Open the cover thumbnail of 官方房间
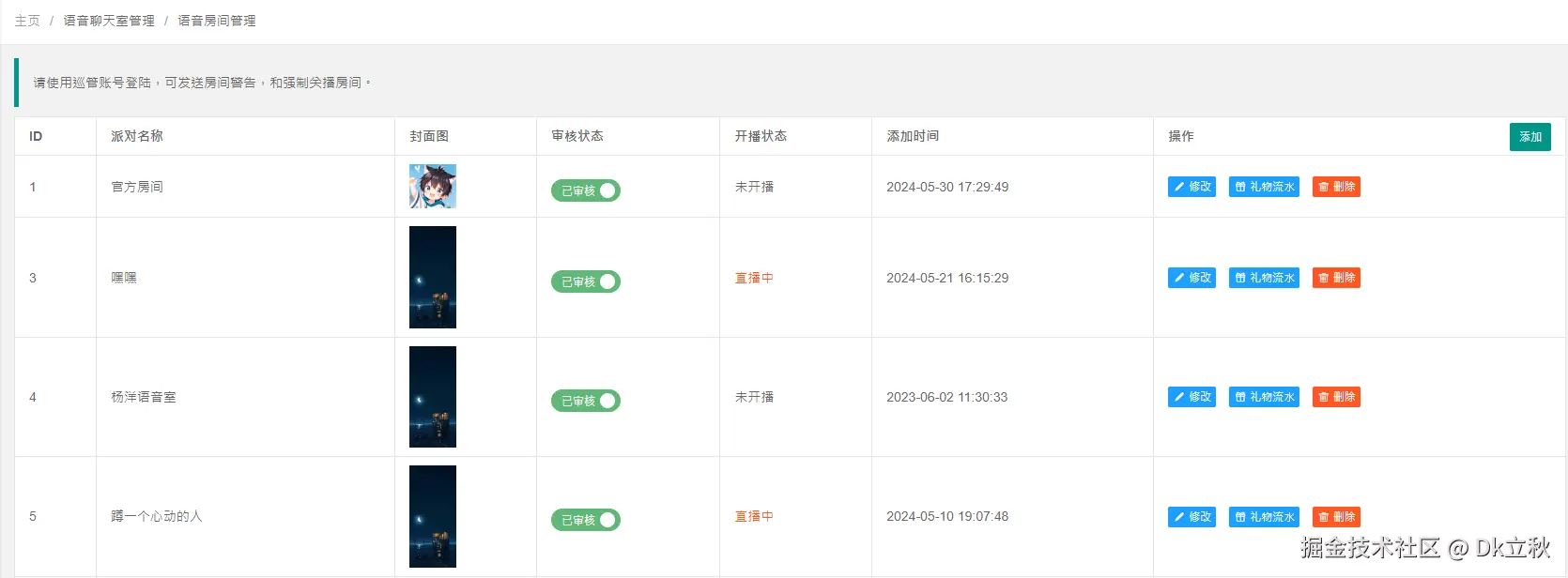The image size is (1568, 578). 433,186
